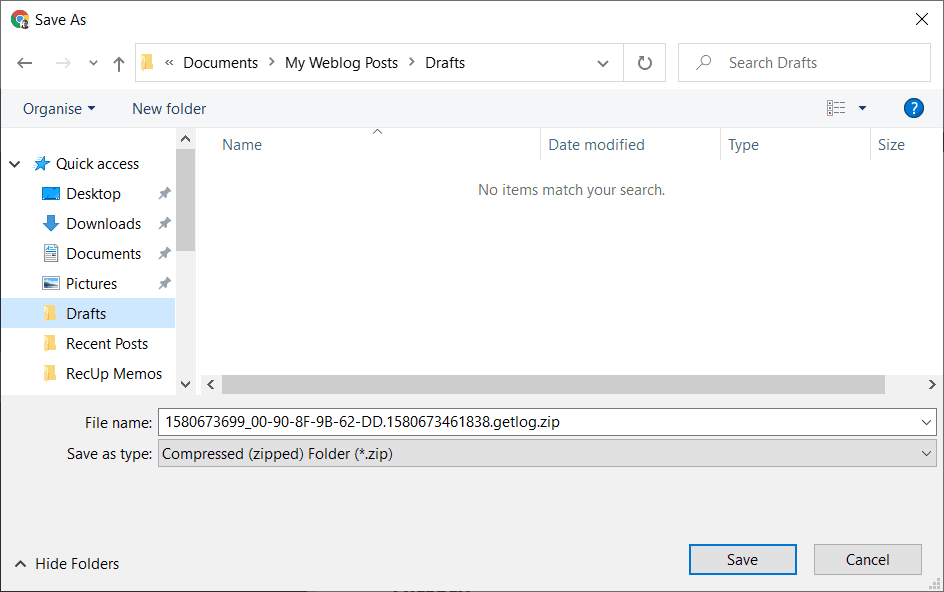Open the Organise menu

pyautogui.click(x=59, y=109)
